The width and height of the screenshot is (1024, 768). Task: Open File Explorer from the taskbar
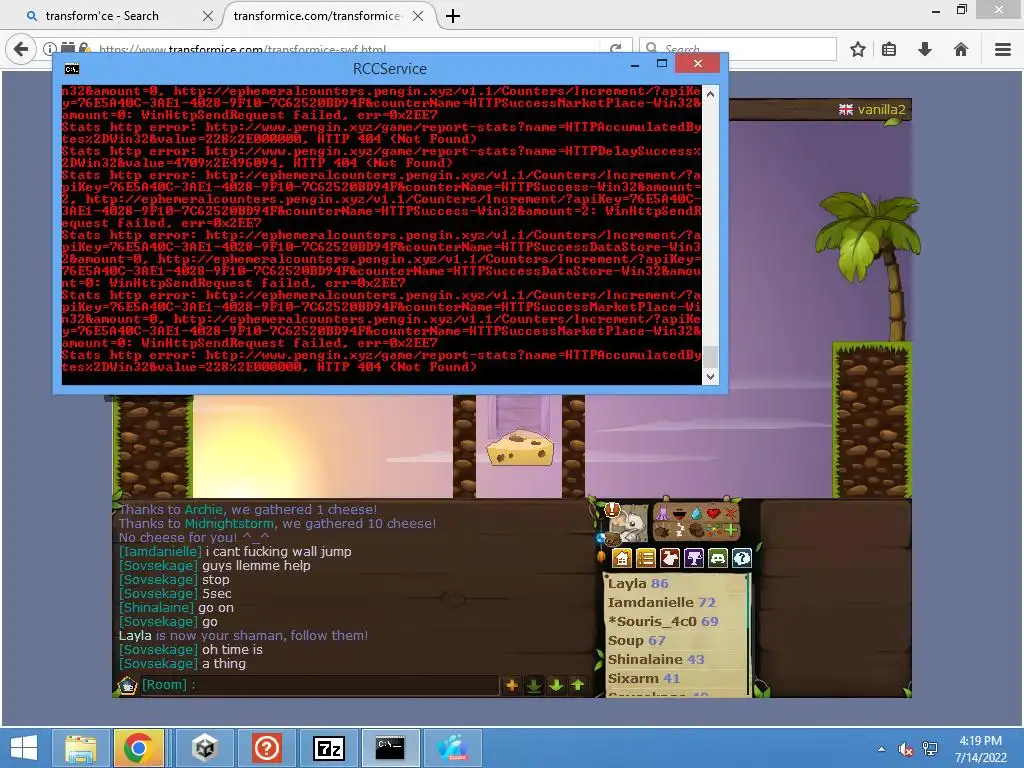[x=80, y=748]
